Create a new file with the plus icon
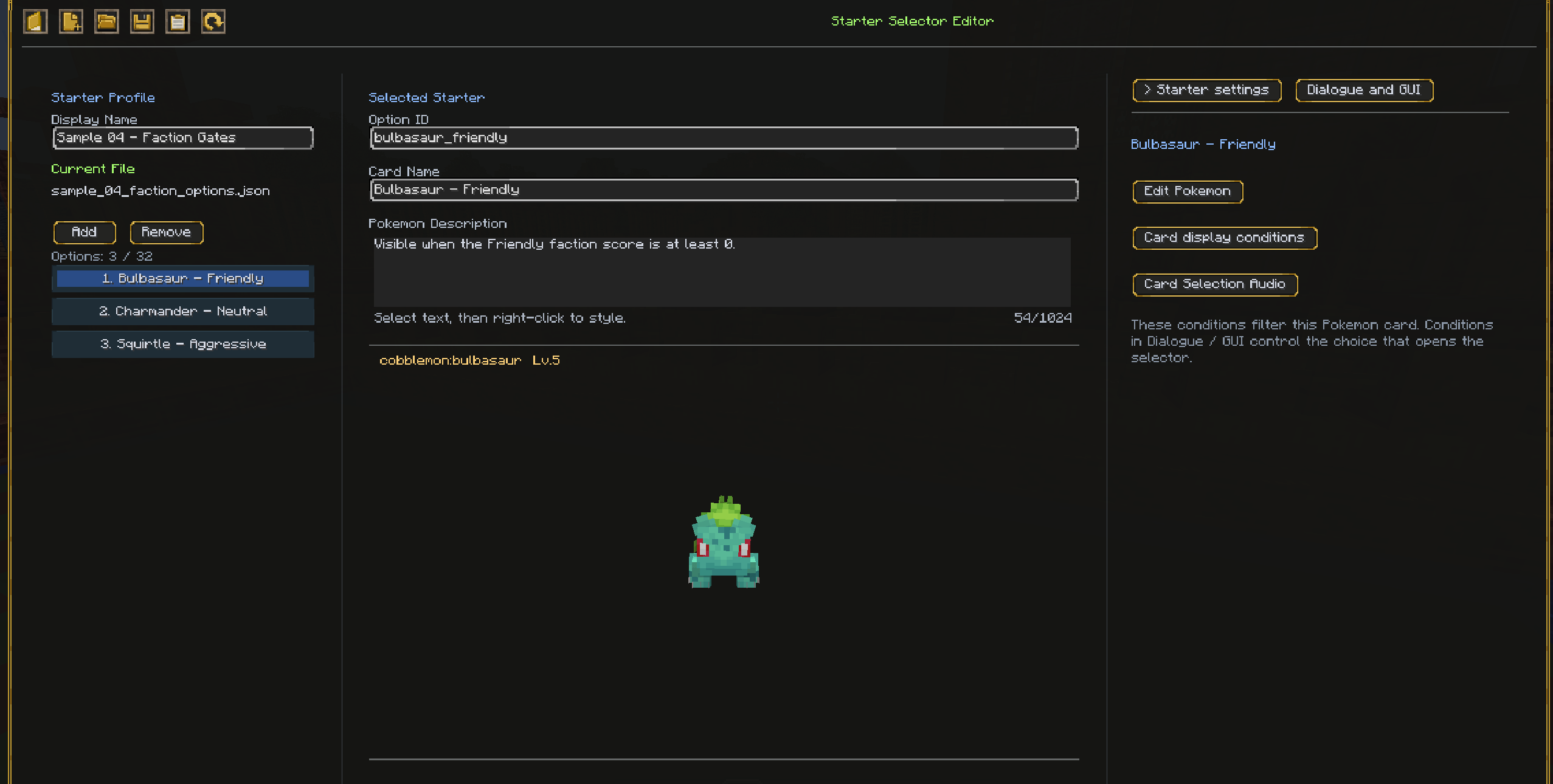 [71, 22]
